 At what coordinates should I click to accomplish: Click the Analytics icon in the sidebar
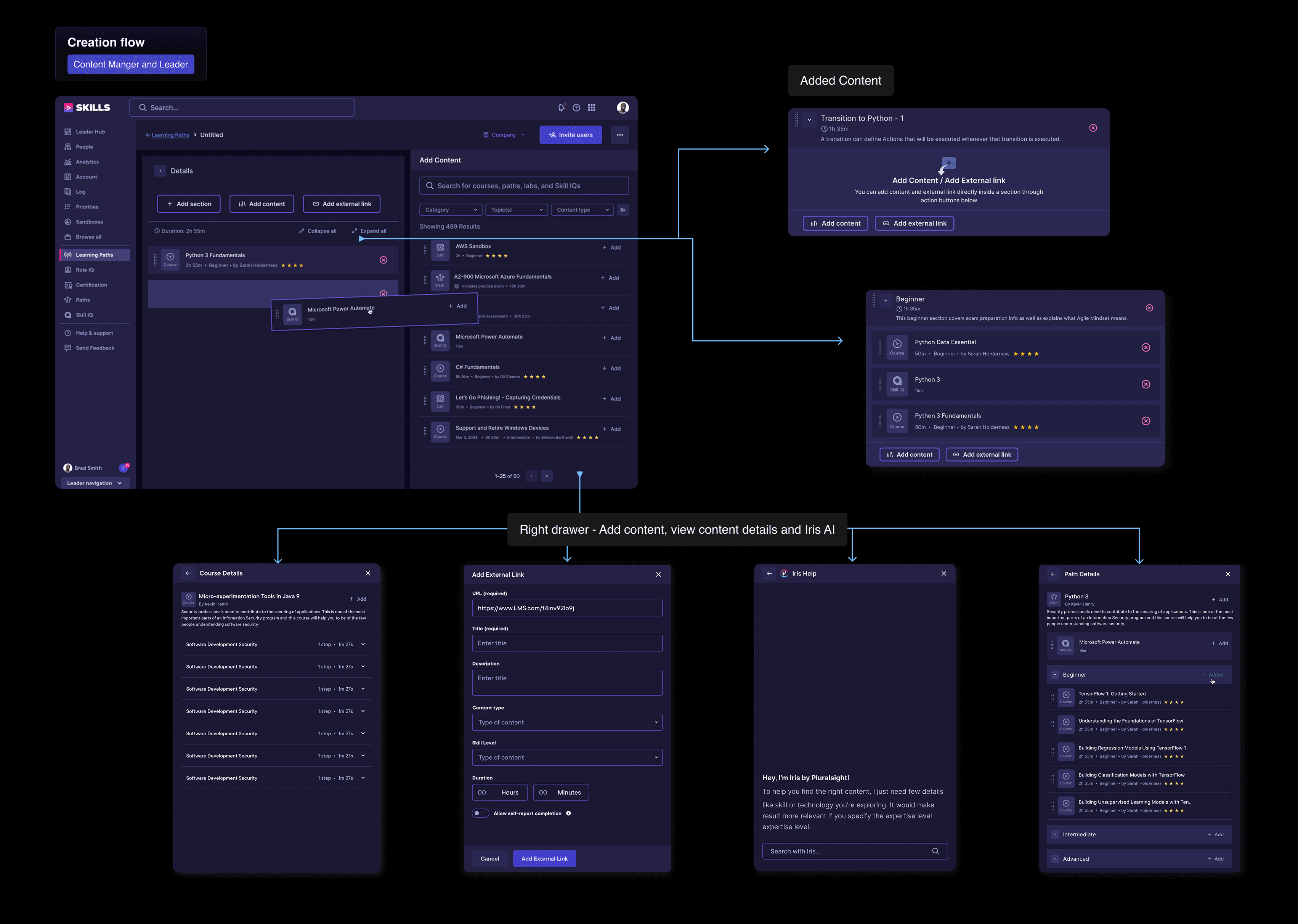68,162
